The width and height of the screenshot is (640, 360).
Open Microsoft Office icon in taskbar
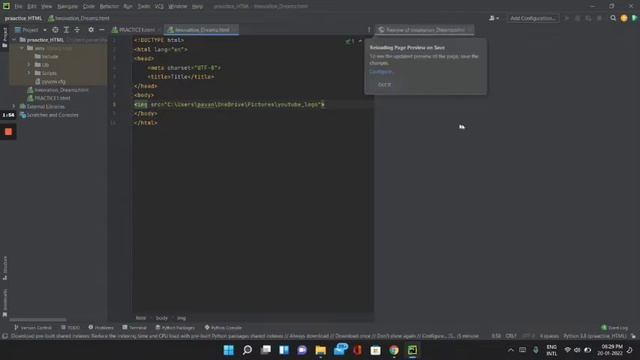coord(358,350)
